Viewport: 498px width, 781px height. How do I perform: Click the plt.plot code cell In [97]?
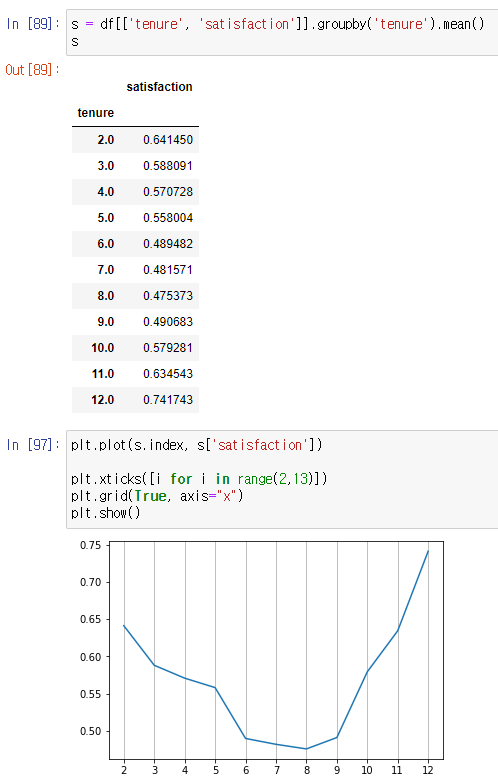click(x=282, y=479)
